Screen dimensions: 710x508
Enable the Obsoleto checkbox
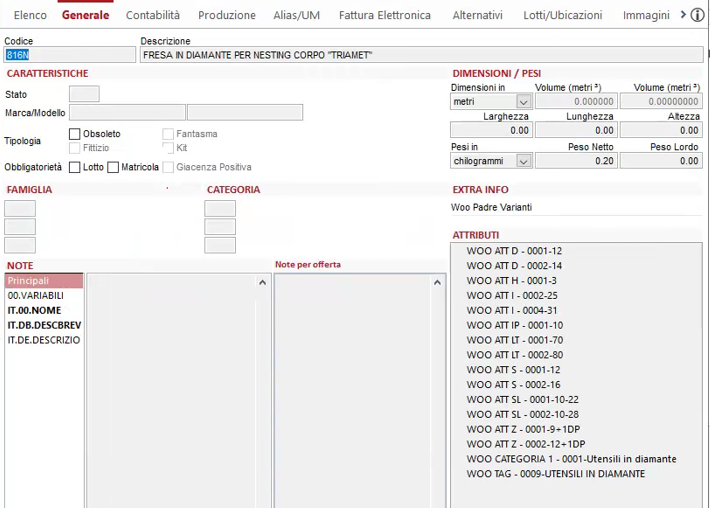click(x=75, y=134)
